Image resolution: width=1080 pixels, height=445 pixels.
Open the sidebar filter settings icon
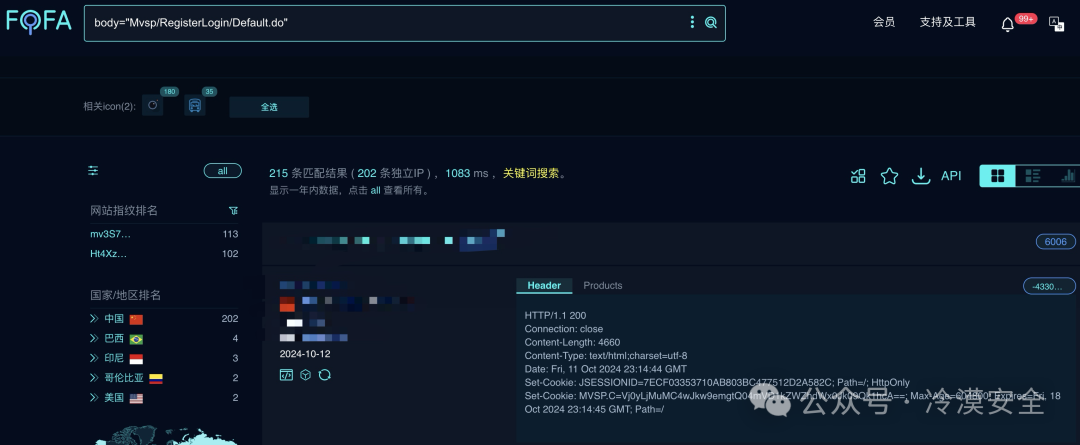(93, 171)
